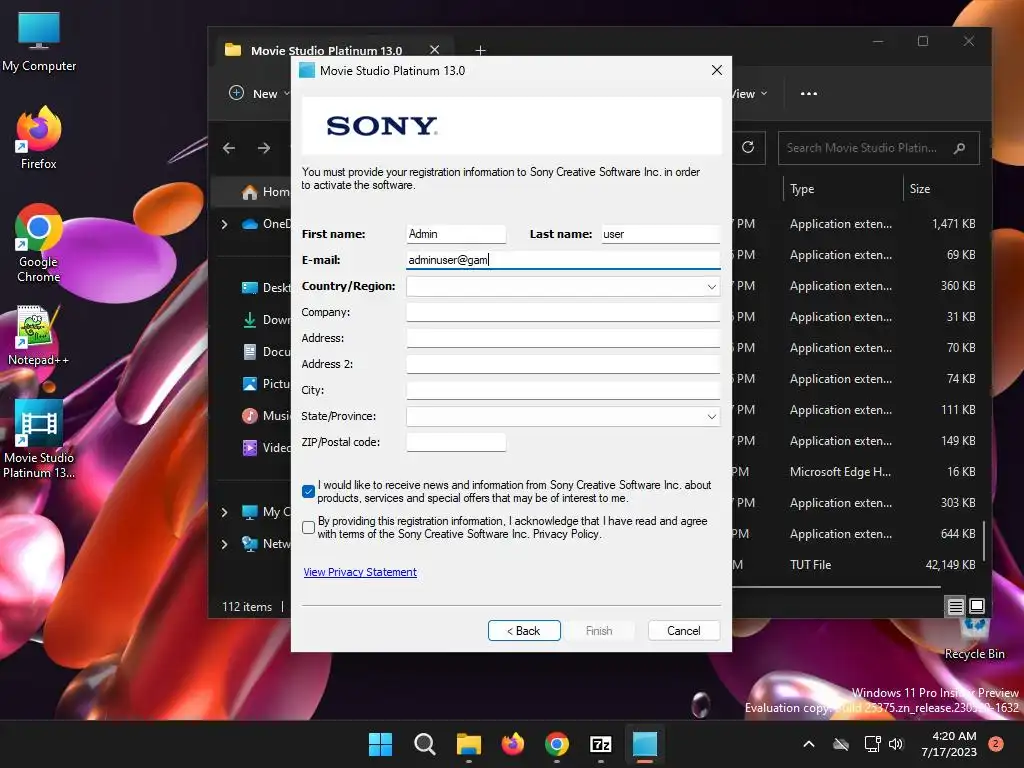Screen dimensions: 1024x768
Task: Open the notification count badge
Action: coord(996,744)
